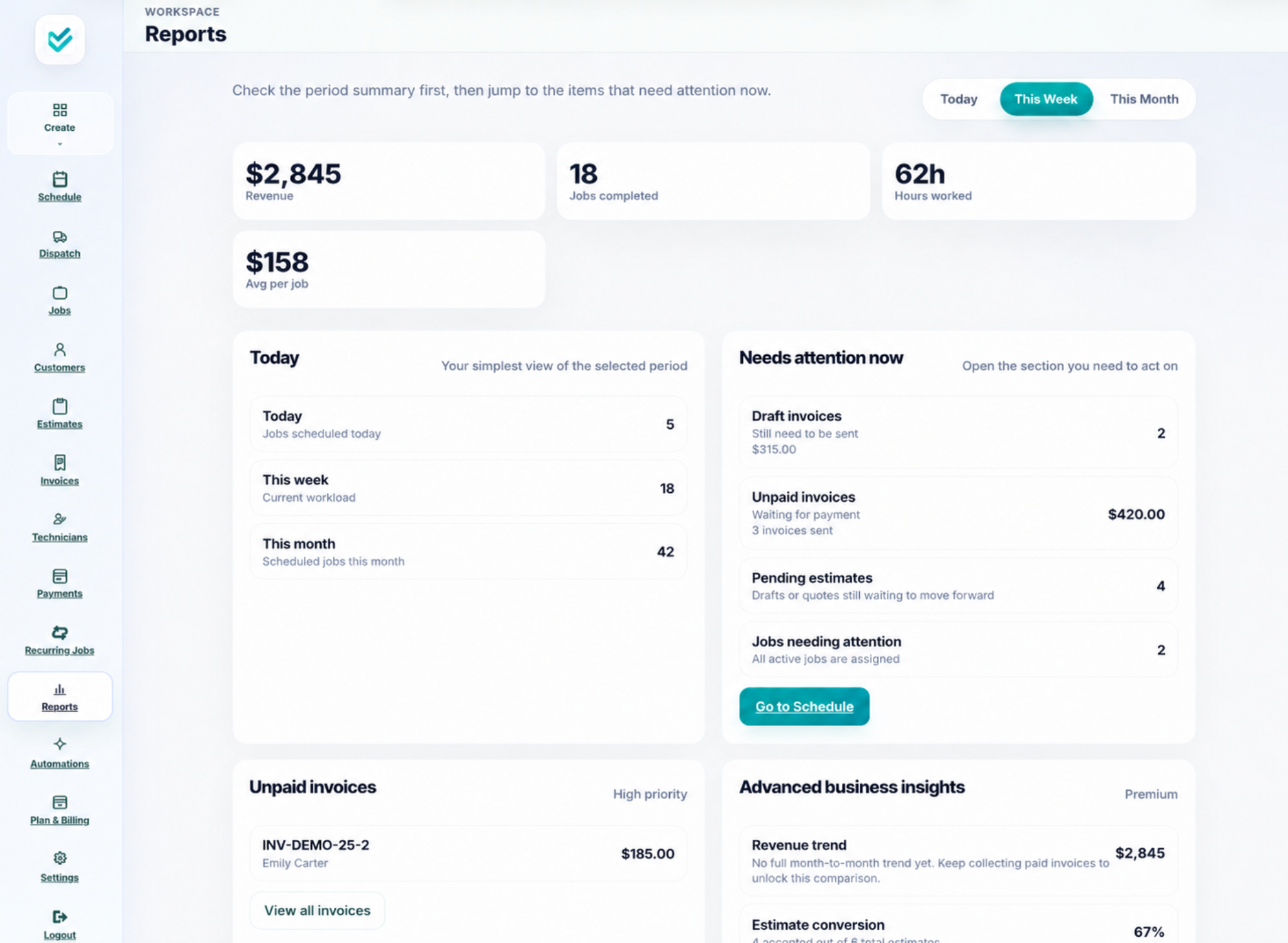
Task: Open Payments card icon
Action: coord(60,576)
